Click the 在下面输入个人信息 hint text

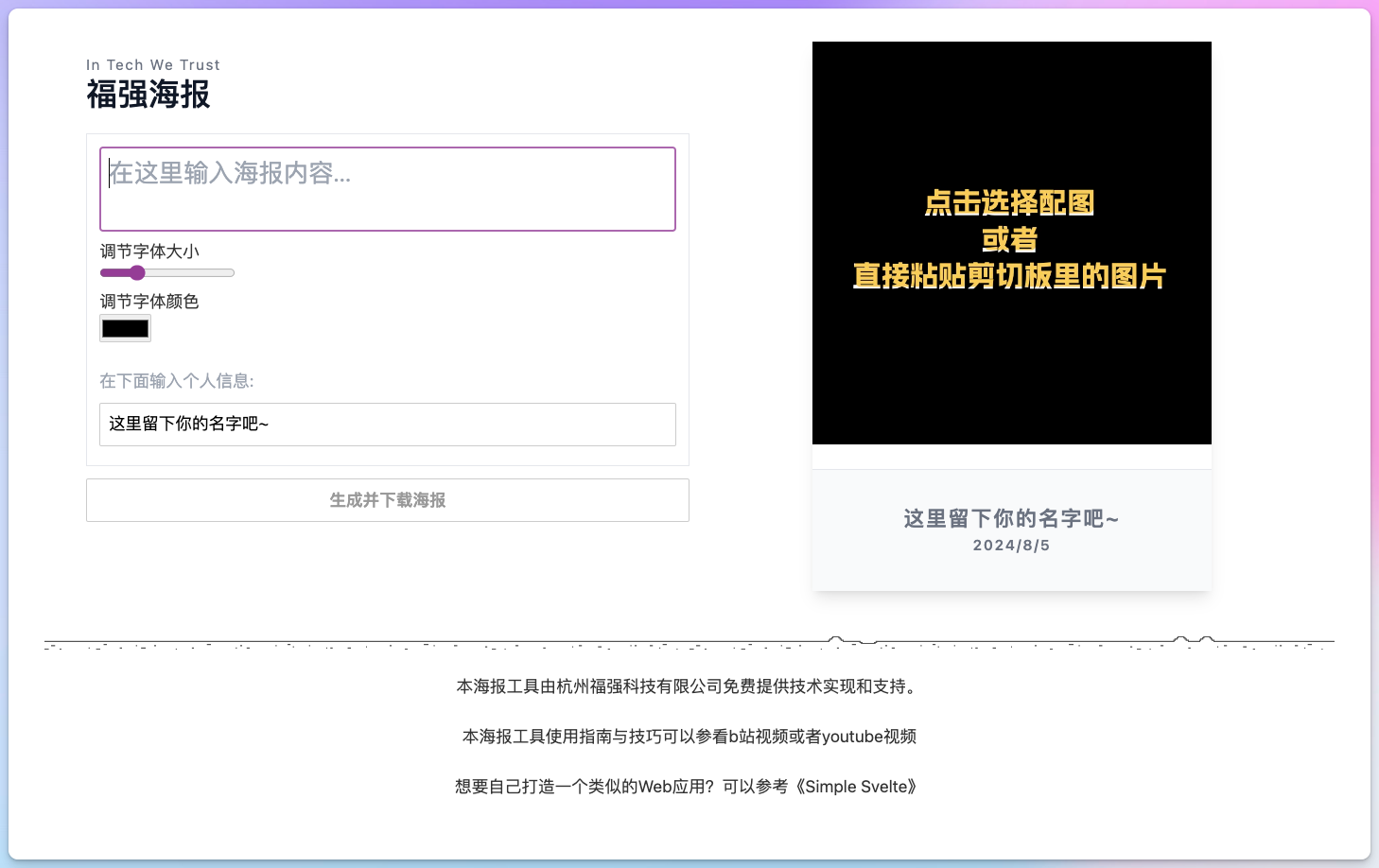click(x=176, y=380)
